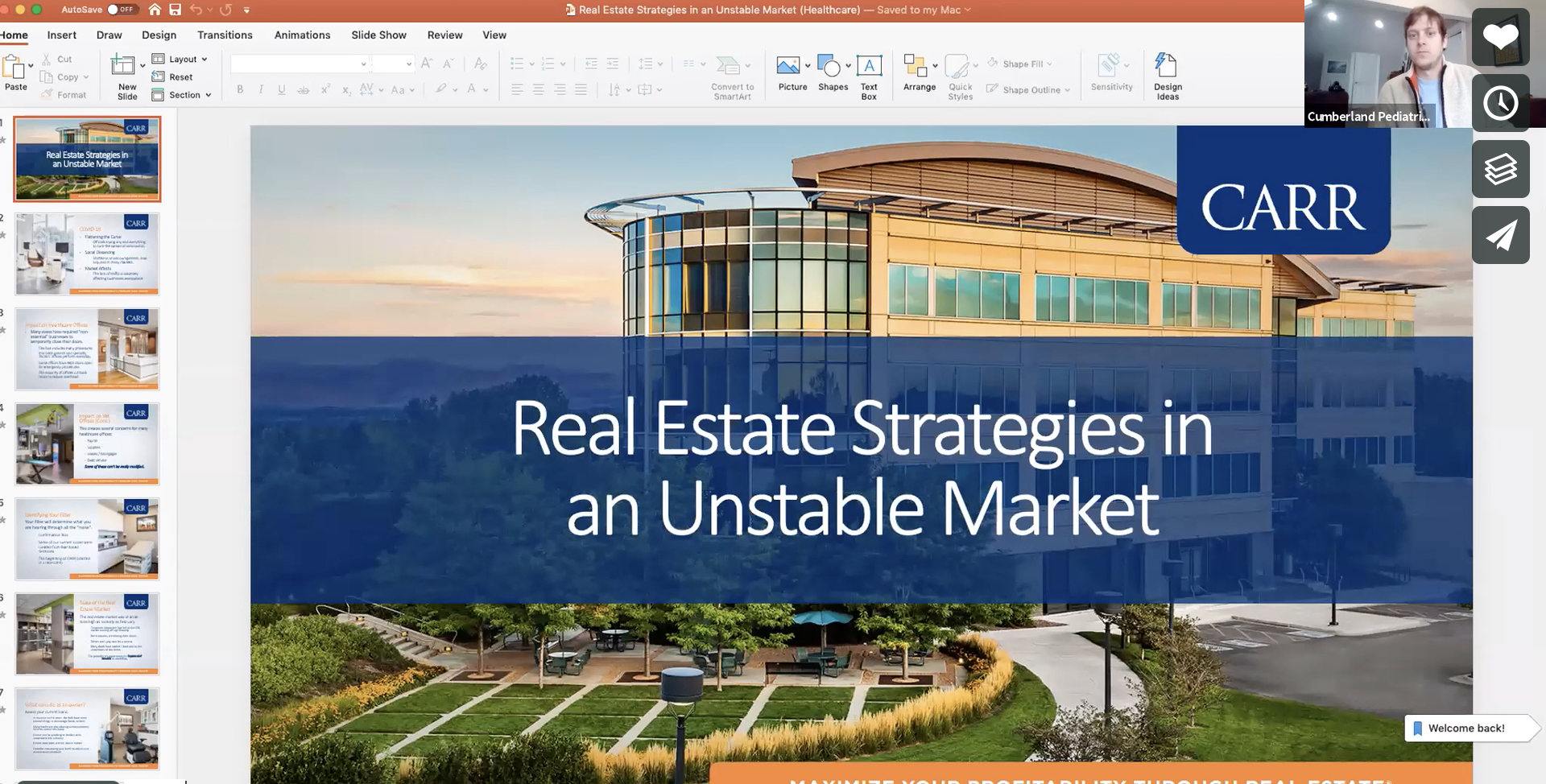The height and width of the screenshot is (784, 1546).
Task: Open the Change Case menu
Action: coord(402,89)
